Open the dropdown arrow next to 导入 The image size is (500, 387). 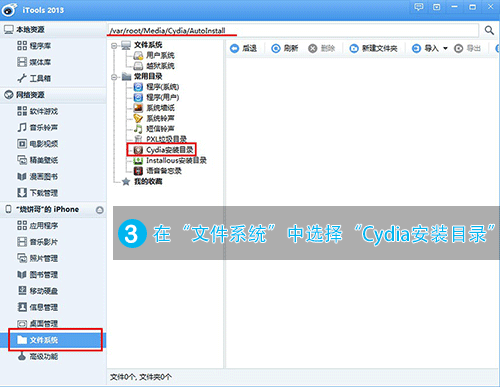coord(445,49)
